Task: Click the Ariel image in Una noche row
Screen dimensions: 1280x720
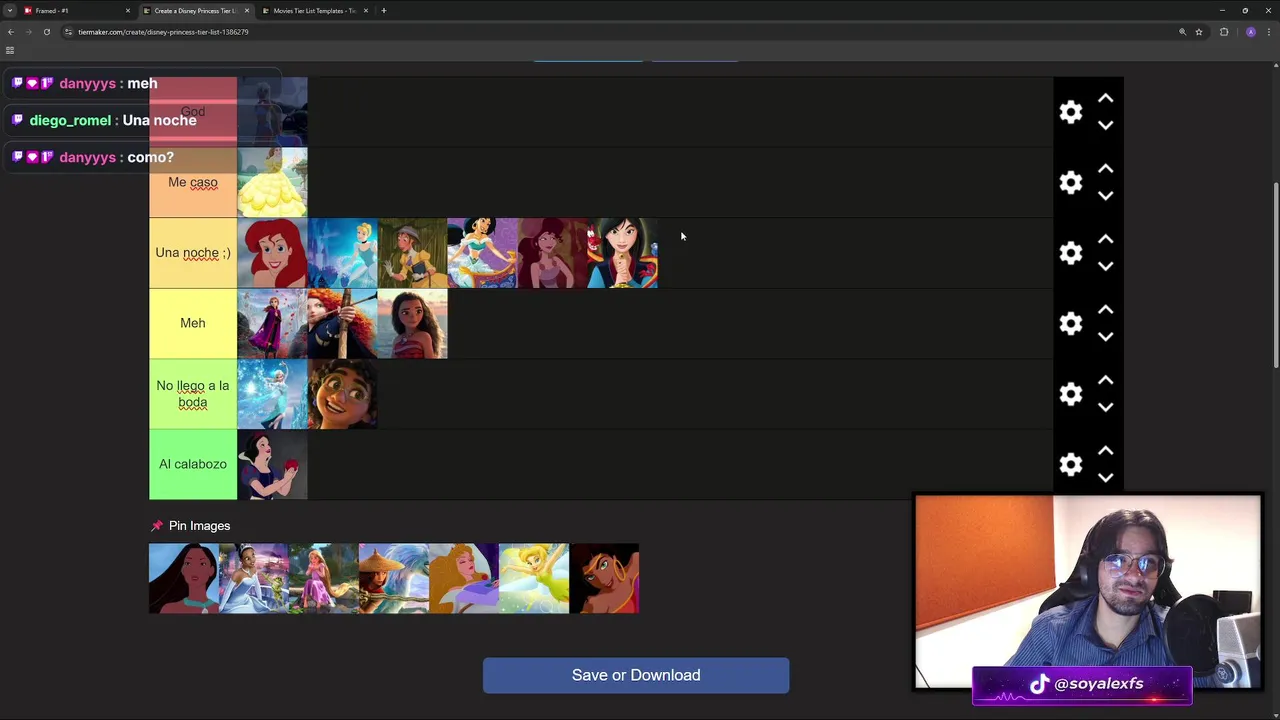Action: pyautogui.click(x=272, y=253)
